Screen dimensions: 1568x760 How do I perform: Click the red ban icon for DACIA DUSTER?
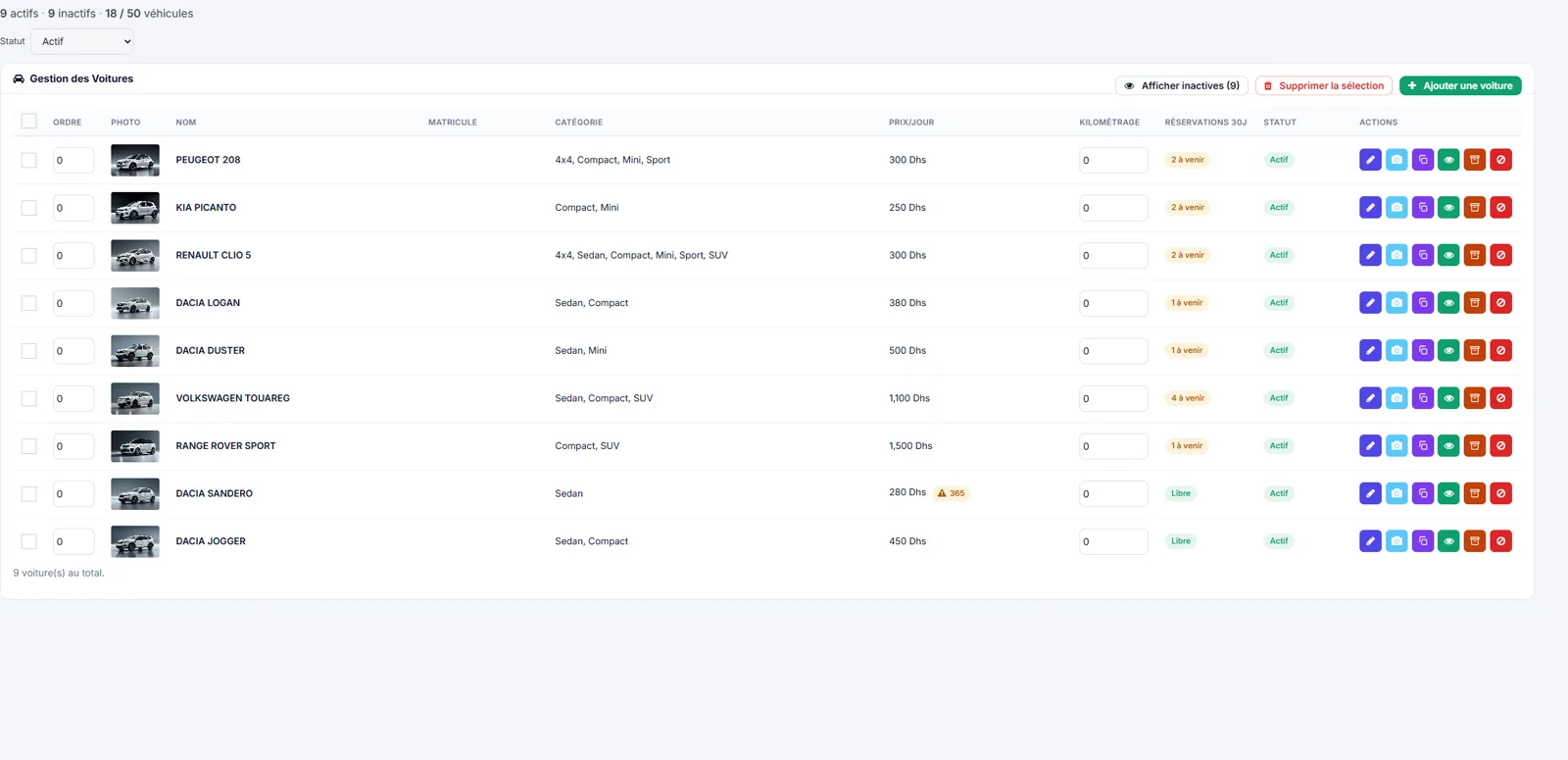click(x=1500, y=350)
